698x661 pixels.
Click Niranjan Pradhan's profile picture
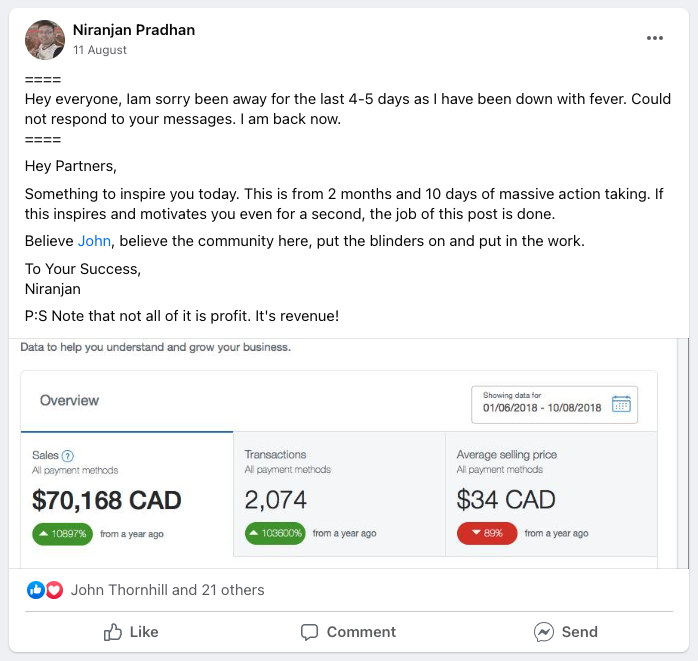tap(45, 40)
